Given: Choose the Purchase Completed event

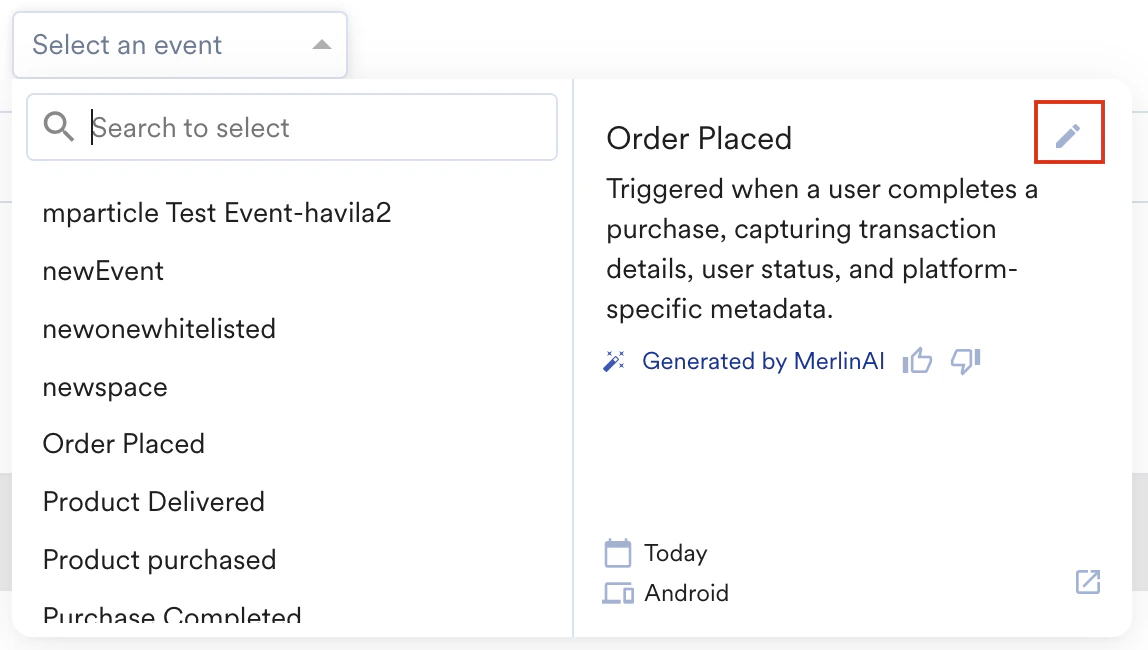Looking at the screenshot, I should pyautogui.click(x=172, y=615).
